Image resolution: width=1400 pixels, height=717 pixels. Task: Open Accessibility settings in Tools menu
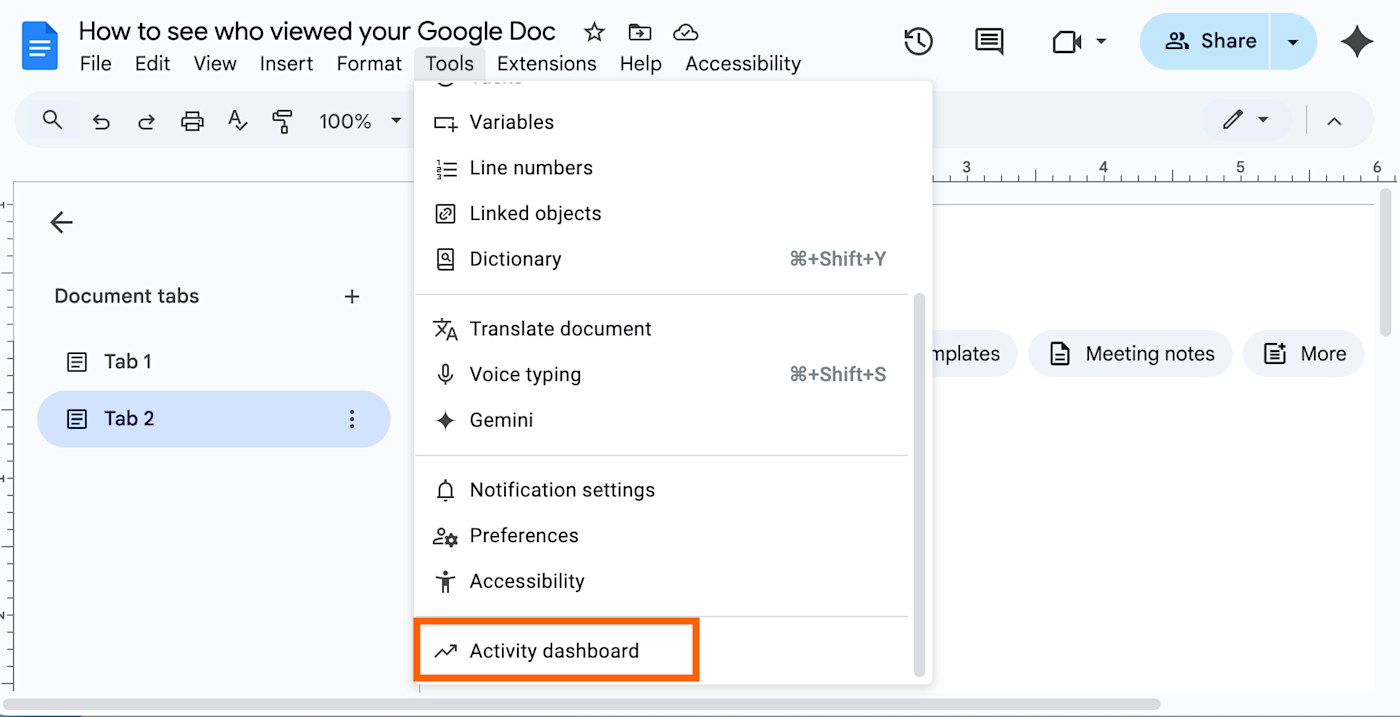tap(662, 582)
